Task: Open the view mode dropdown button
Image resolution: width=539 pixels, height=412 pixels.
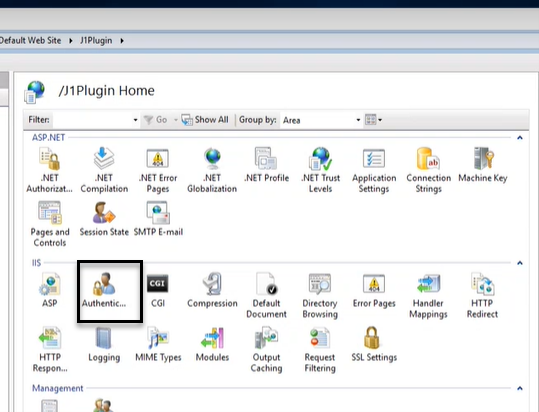Action: click(x=373, y=120)
